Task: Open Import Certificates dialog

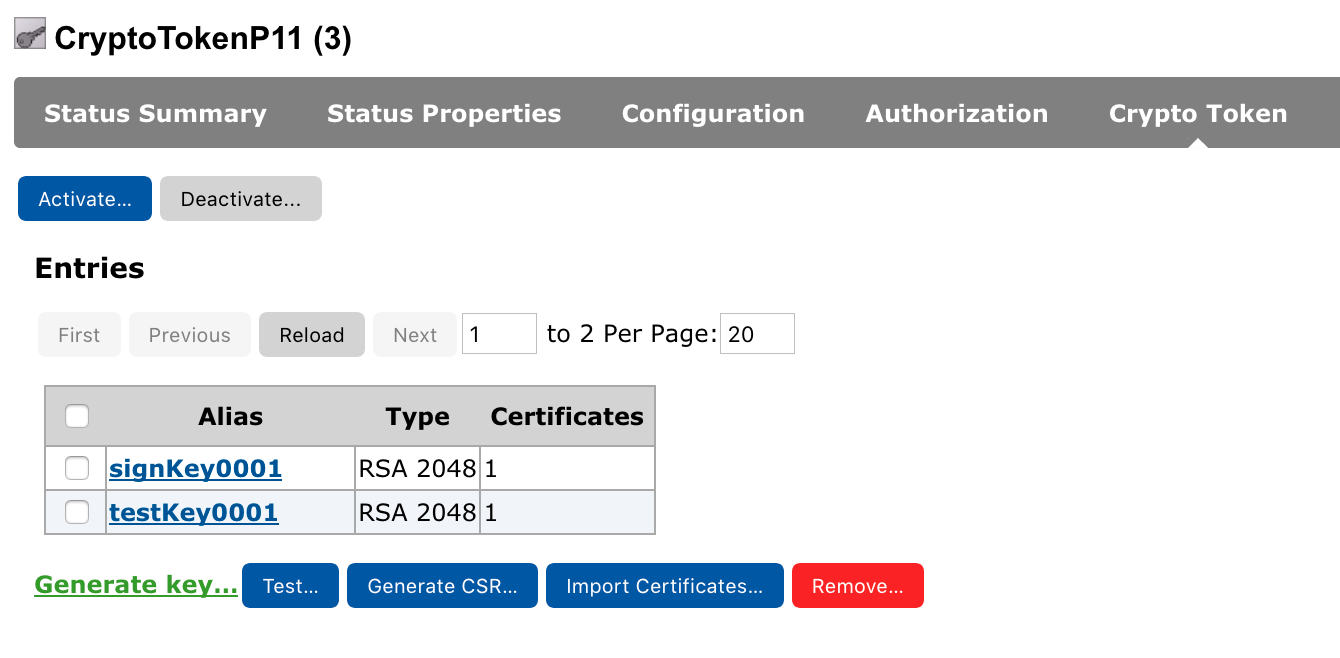Action: [664, 586]
